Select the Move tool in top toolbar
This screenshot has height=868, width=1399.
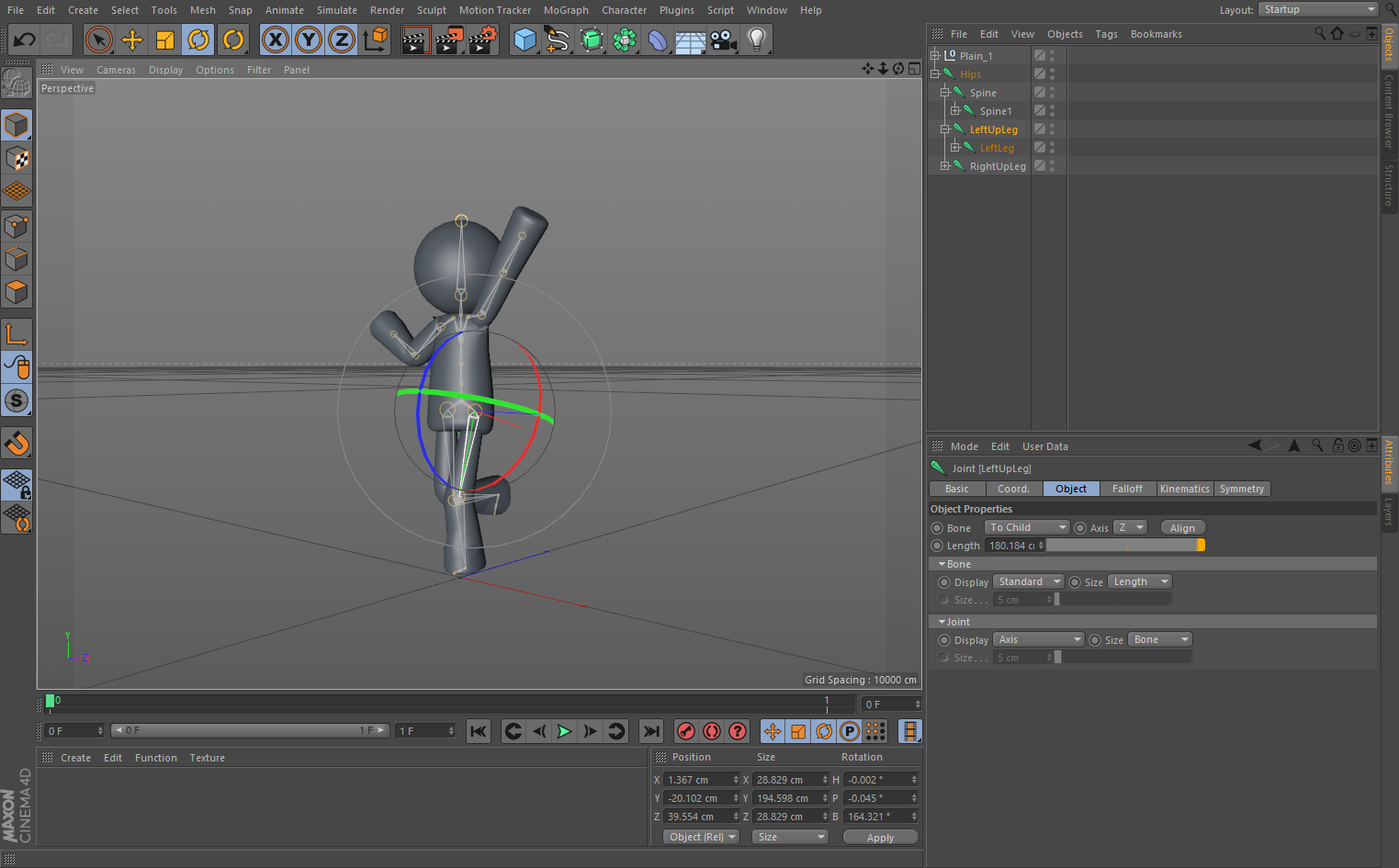(132, 39)
